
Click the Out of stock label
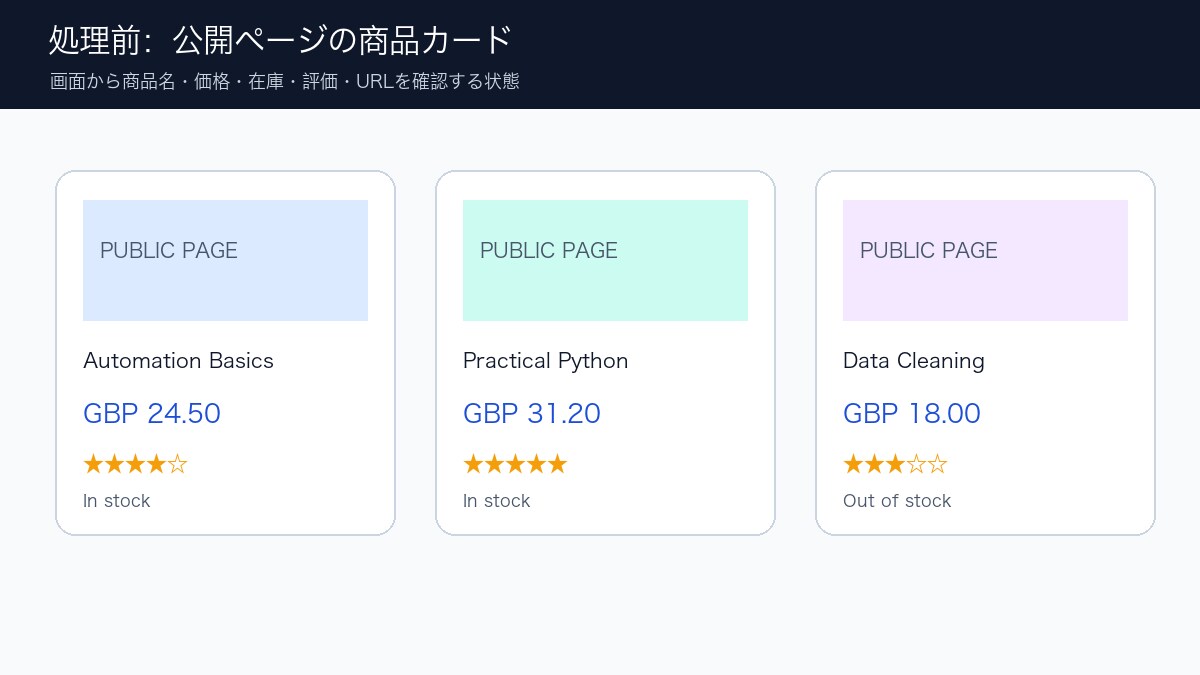[897, 501]
